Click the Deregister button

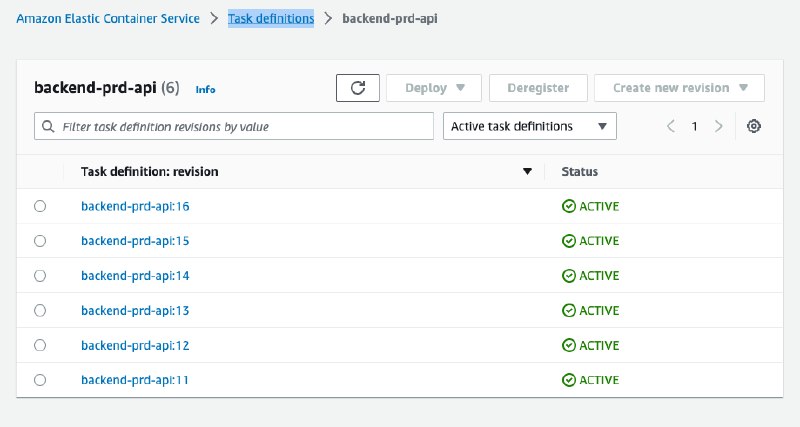(x=538, y=88)
